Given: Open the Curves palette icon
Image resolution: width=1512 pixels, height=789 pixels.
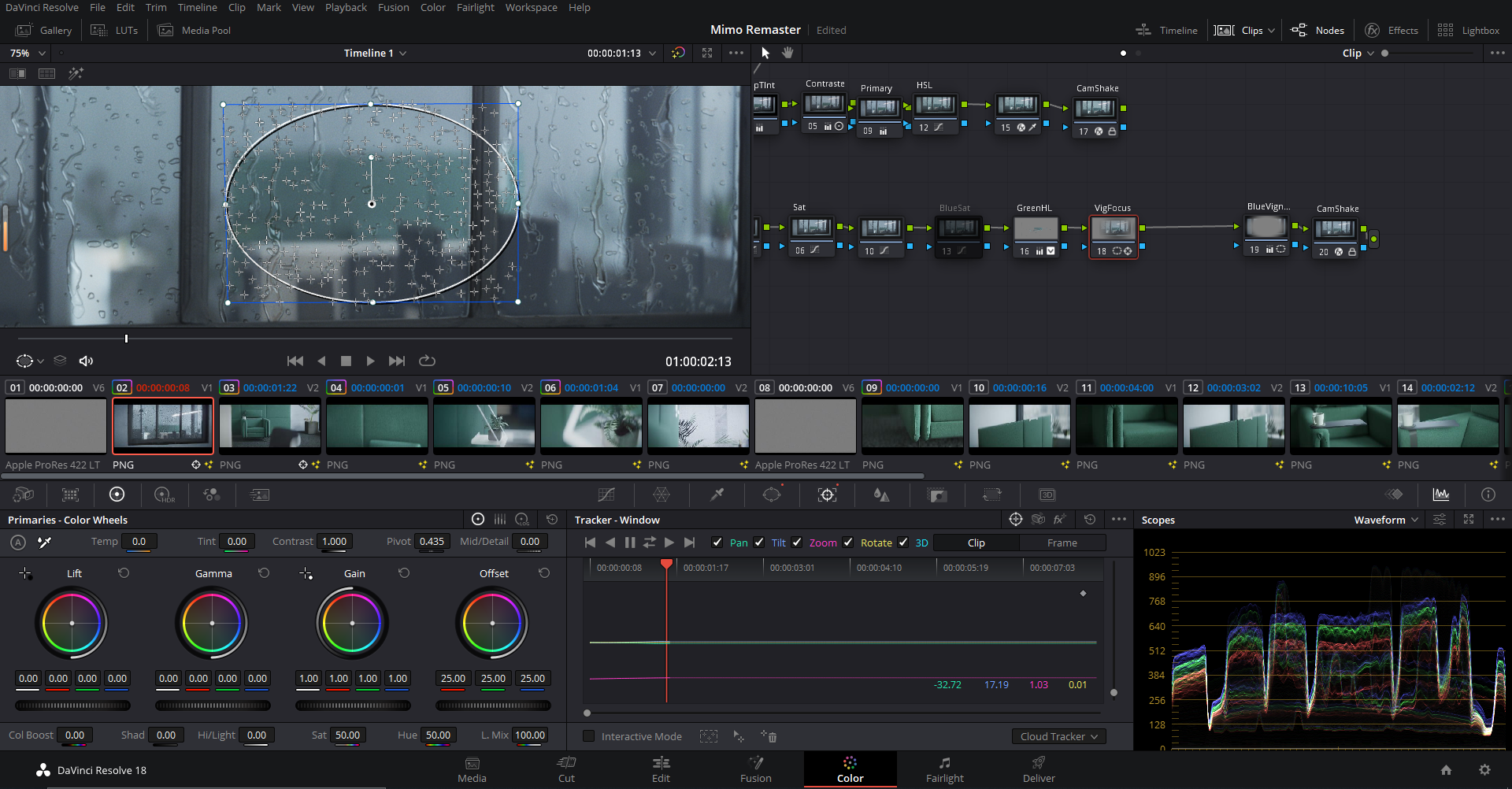Looking at the screenshot, I should [x=606, y=495].
